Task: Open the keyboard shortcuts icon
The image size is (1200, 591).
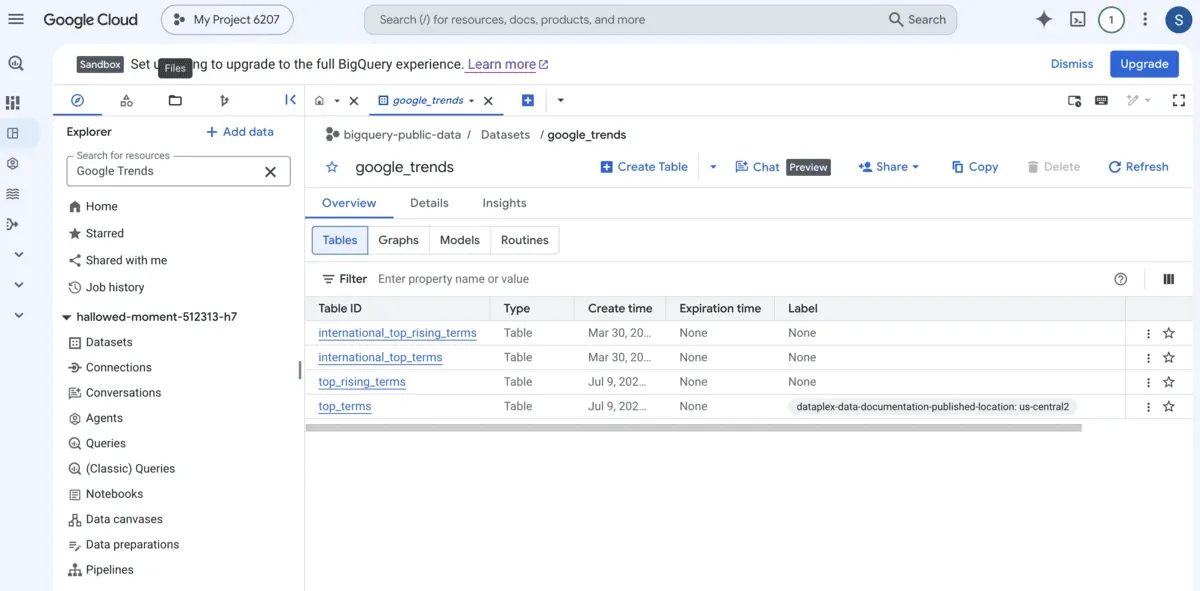Action: [x=1101, y=100]
